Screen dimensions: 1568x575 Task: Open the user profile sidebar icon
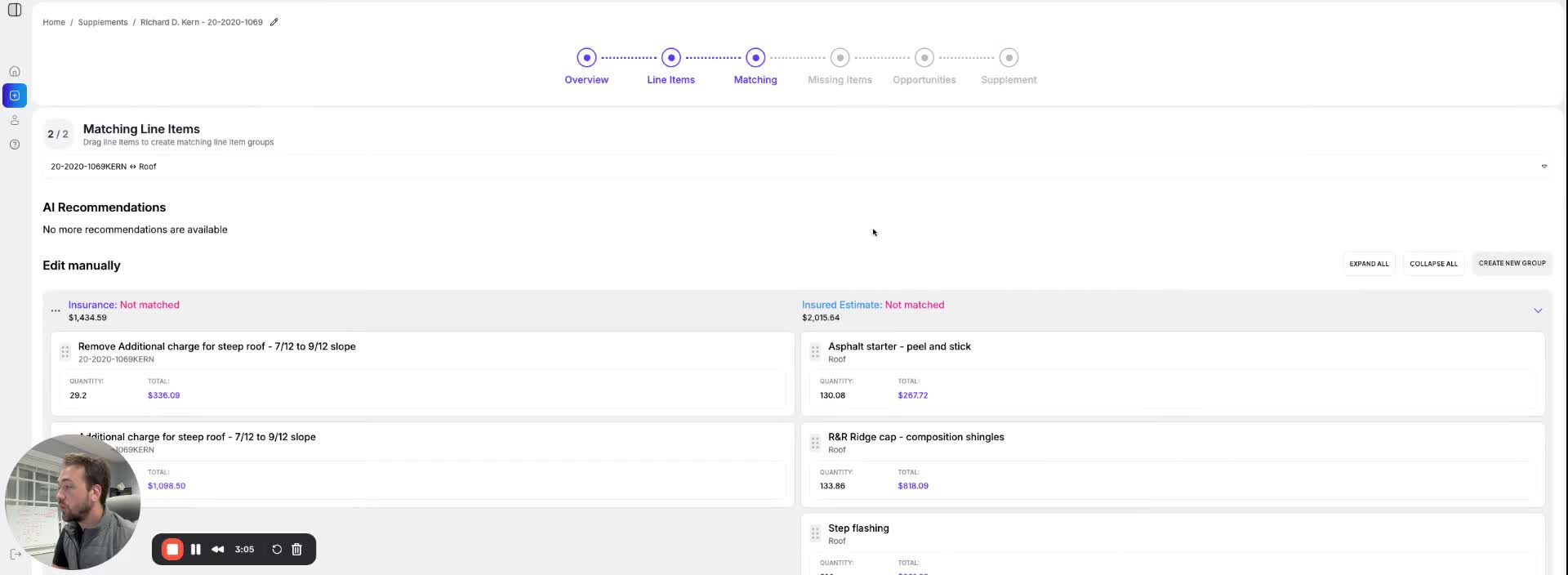click(x=15, y=120)
